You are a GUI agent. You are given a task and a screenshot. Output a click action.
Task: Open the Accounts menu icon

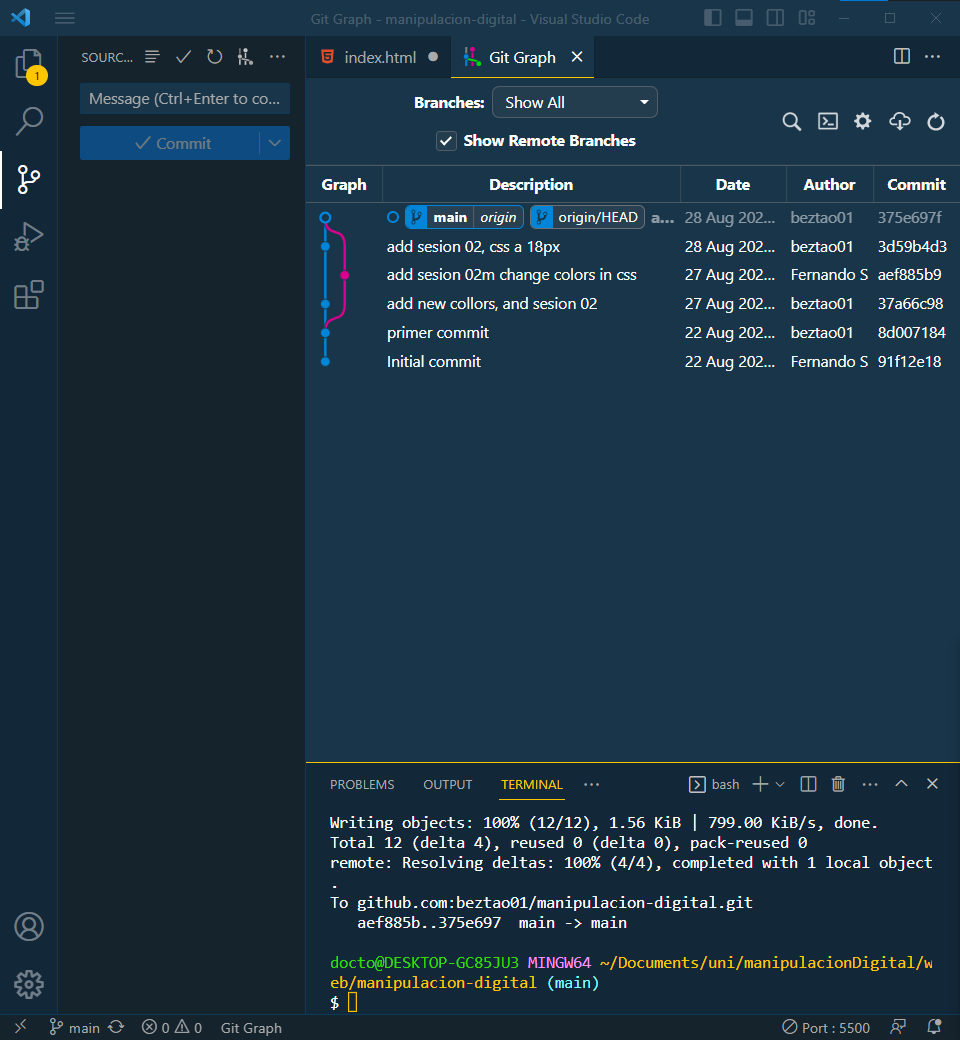pos(29,927)
